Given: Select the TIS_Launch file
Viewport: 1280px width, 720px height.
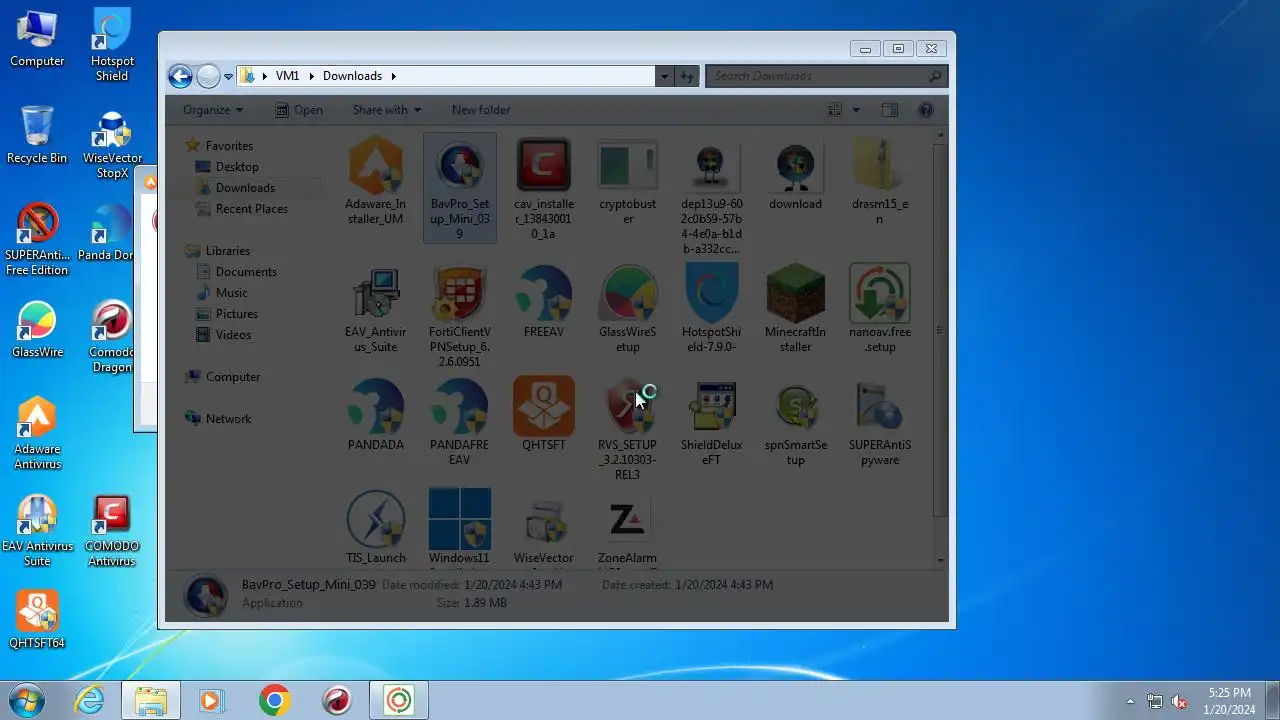Looking at the screenshot, I should 375,528.
